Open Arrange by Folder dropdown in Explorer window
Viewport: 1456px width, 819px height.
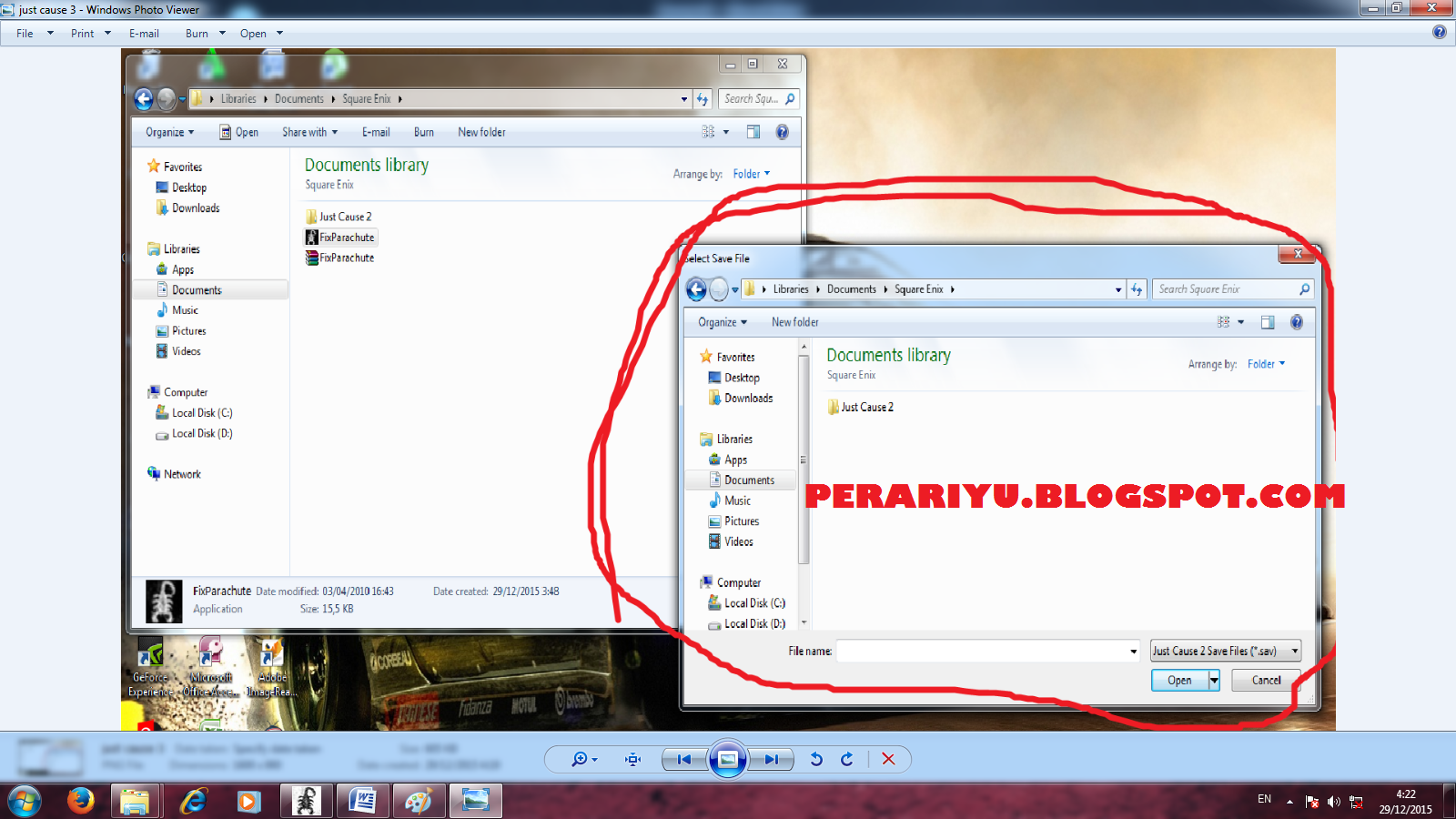coord(752,174)
